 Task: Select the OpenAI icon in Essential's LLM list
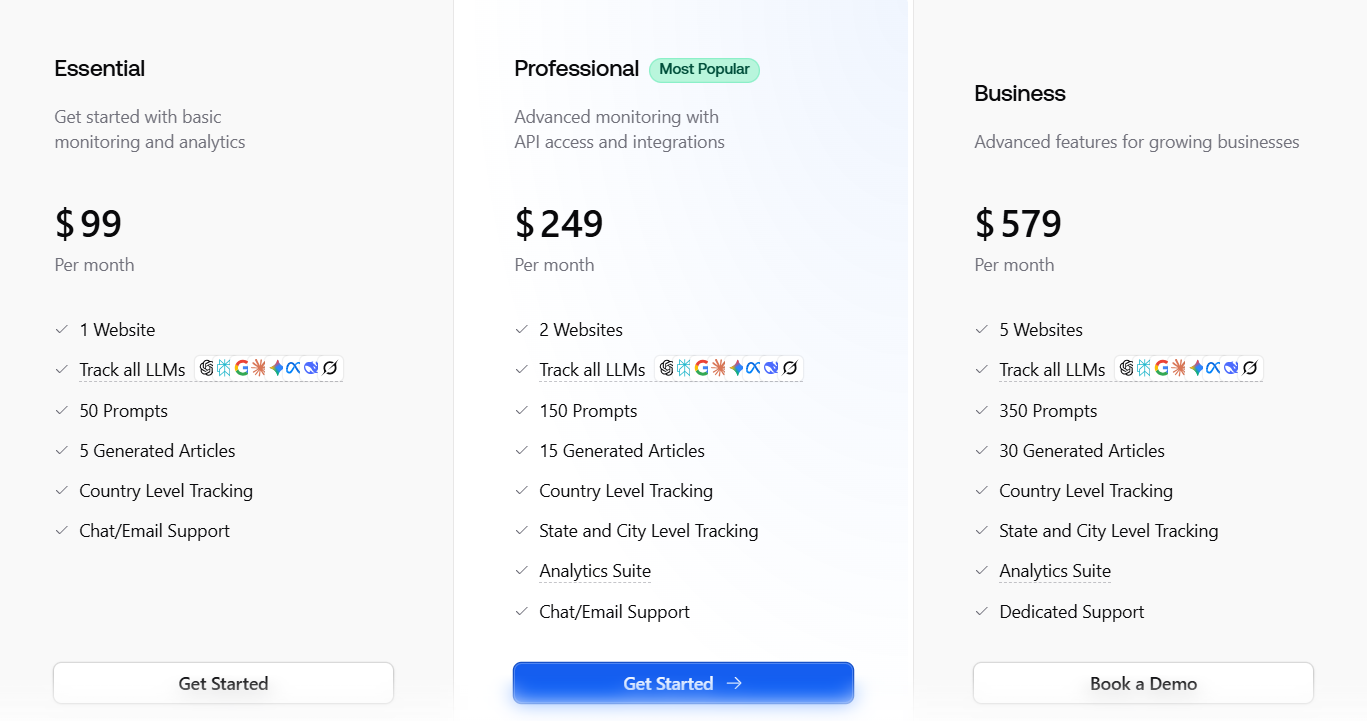click(207, 368)
